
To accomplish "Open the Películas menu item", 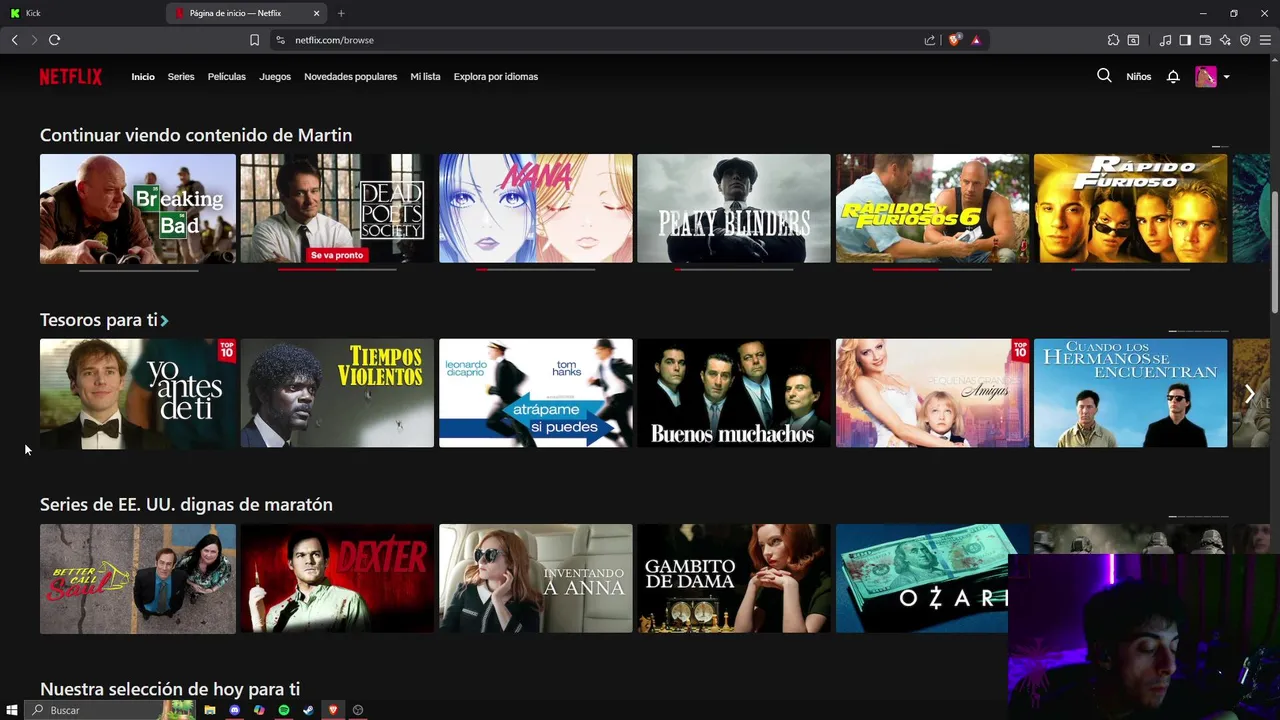I will pyautogui.click(x=227, y=77).
